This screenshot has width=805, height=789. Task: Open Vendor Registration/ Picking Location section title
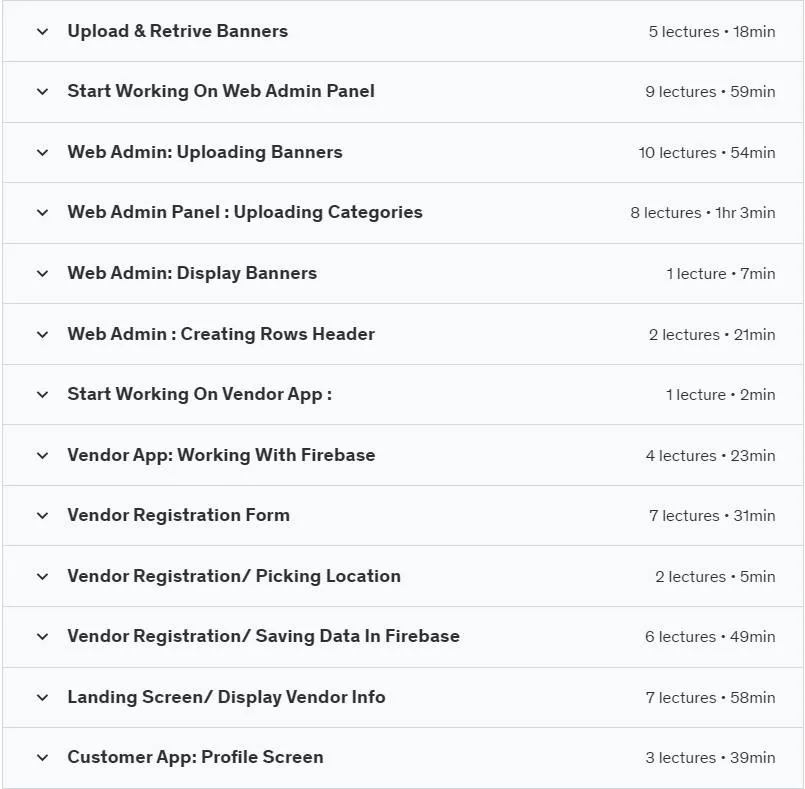click(234, 576)
